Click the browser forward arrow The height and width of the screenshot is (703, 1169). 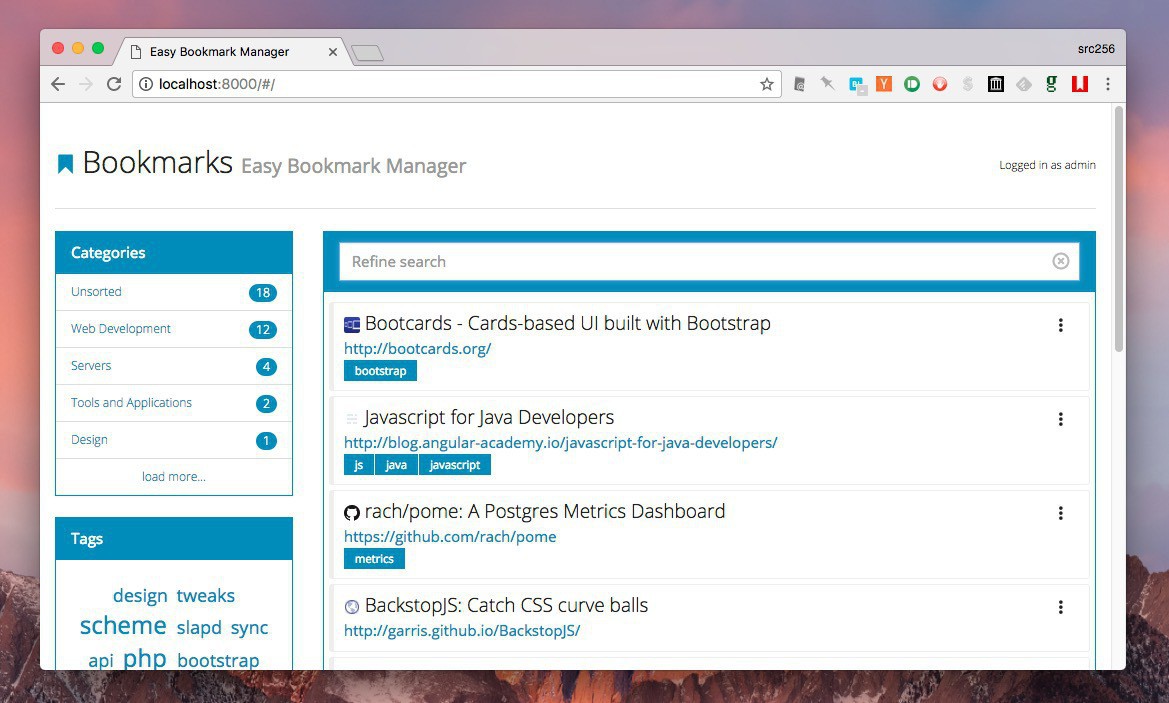pos(86,84)
